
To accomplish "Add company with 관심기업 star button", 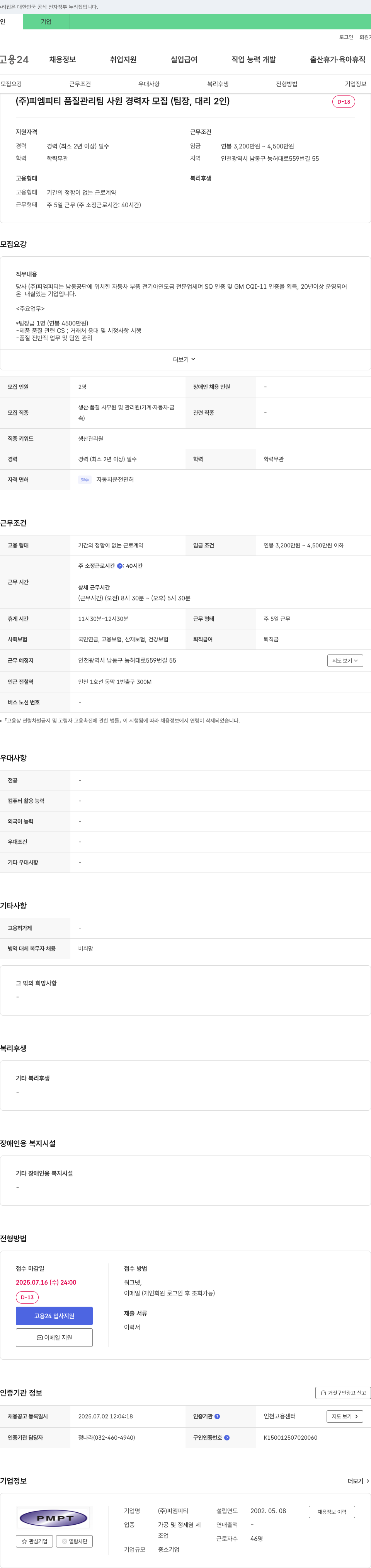I will pyautogui.click(x=34, y=1541).
